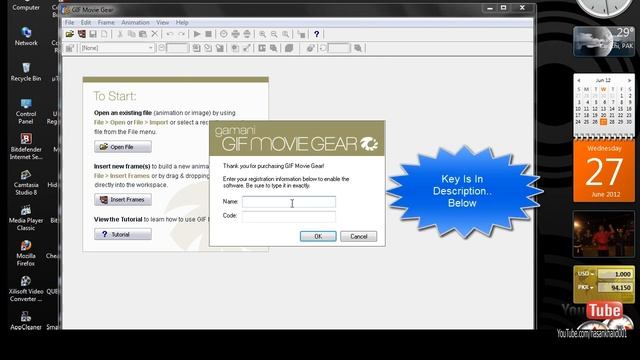Select the Media Player Classic desktop icon
Viewport: 640px width, 360px height.
point(26,218)
